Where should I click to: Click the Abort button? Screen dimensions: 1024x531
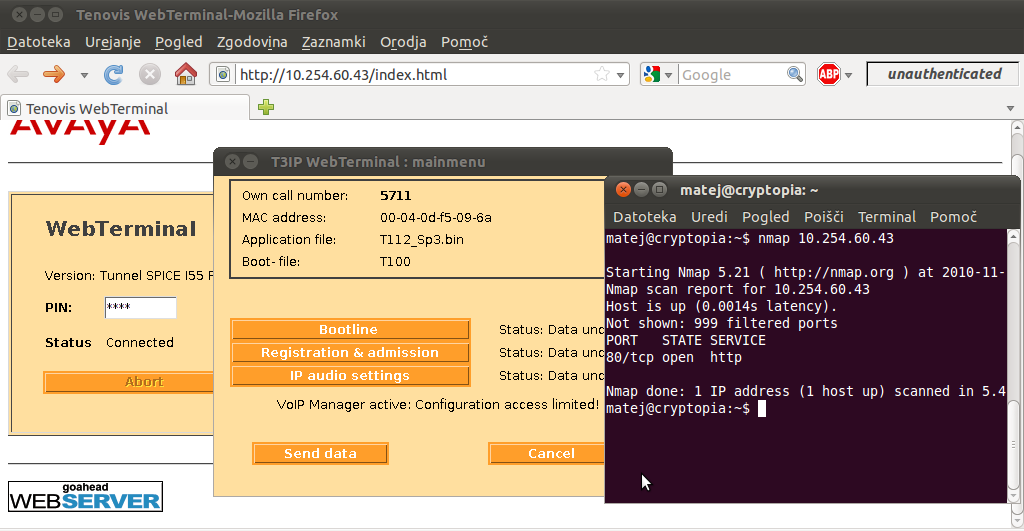[129, 382]
